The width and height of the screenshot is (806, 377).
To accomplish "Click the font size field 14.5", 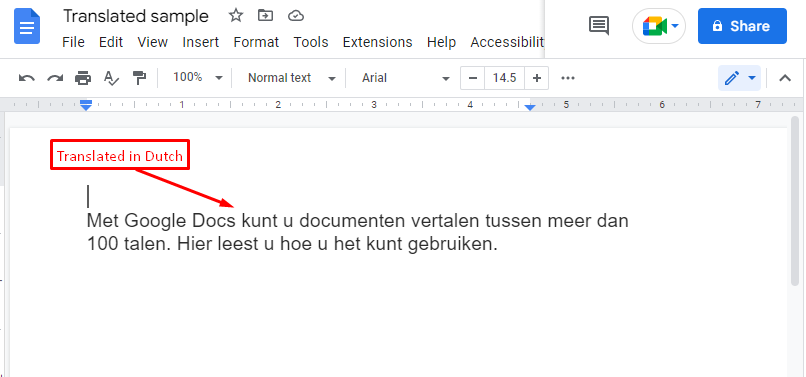I will pos(504,78).
